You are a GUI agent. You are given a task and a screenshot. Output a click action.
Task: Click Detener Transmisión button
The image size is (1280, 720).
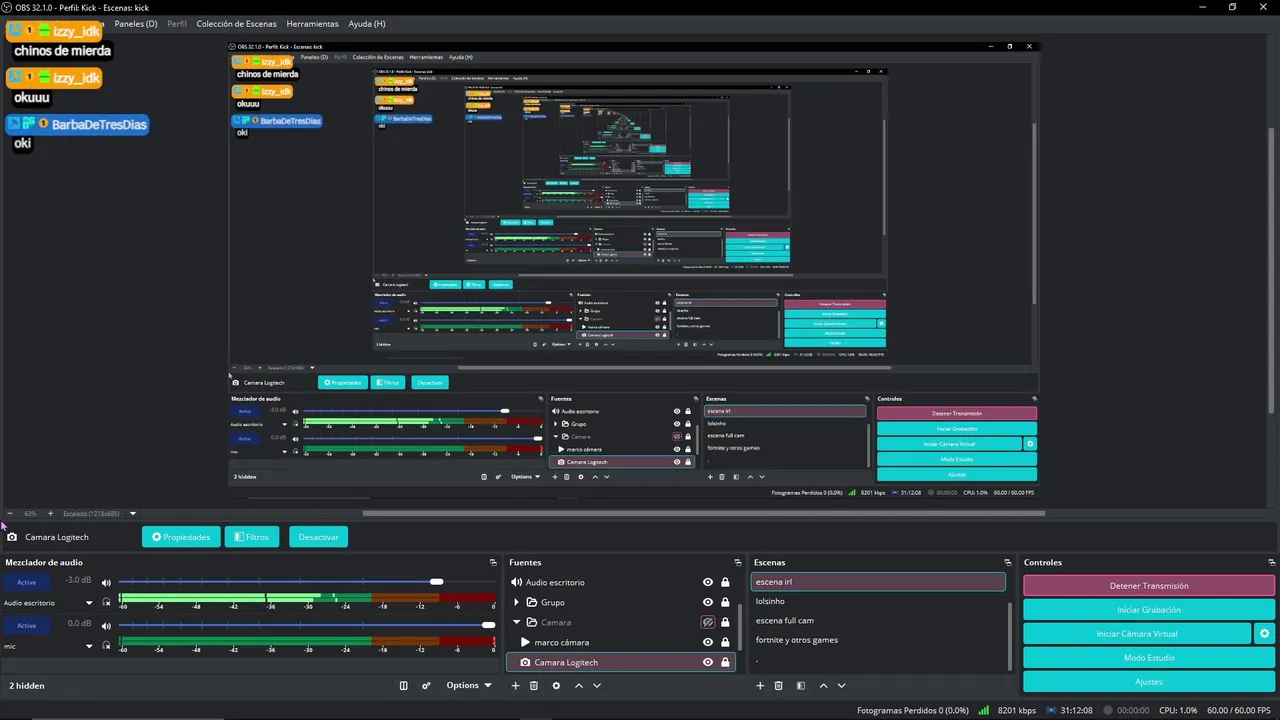tap(1149, 586)
